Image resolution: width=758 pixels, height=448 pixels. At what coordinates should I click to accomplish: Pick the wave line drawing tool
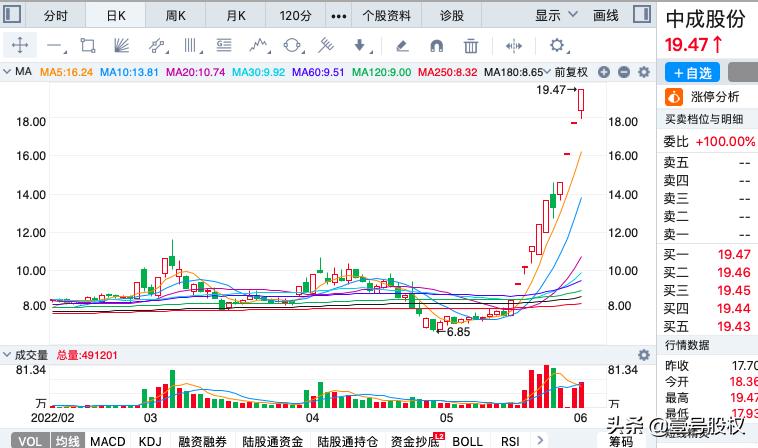(259, 45)
